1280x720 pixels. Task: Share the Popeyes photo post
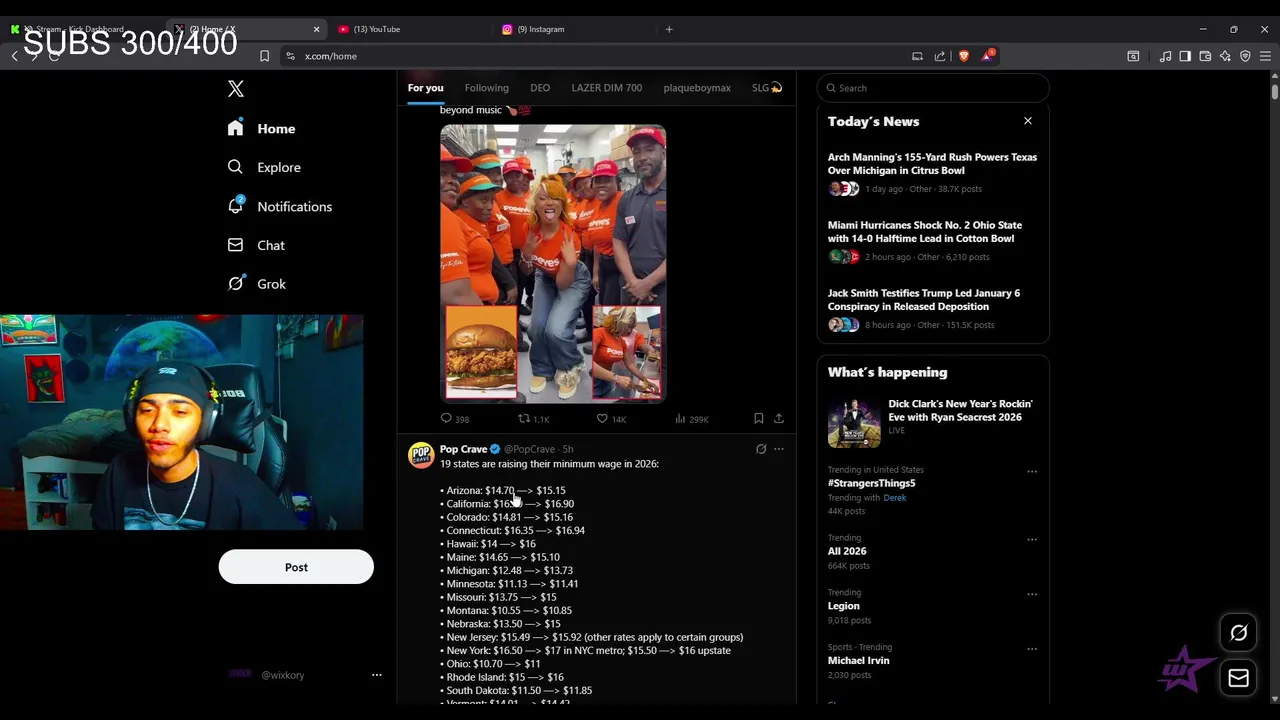(x=779, y=419)
